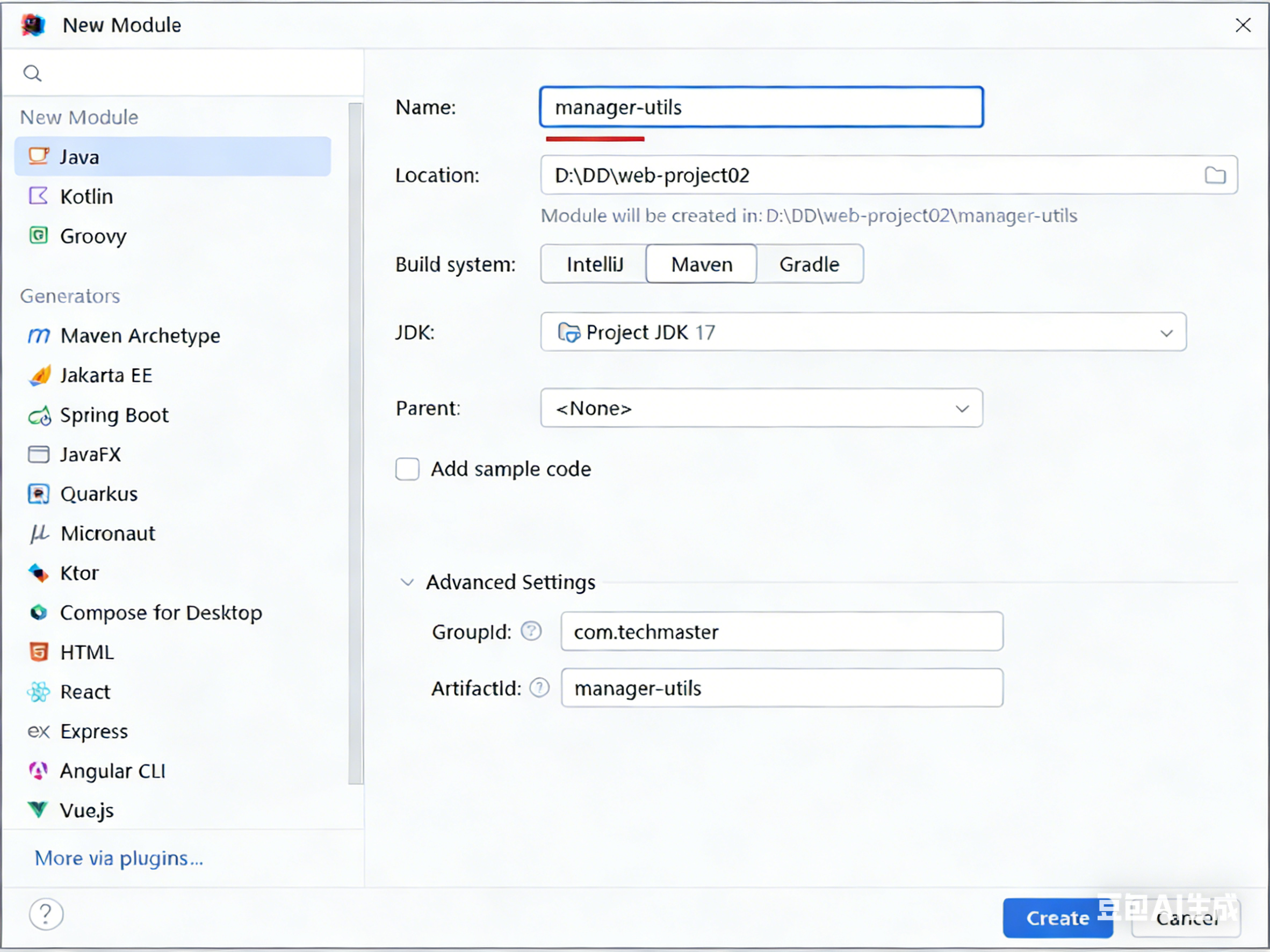Image resolution: width=1270 pixels, height=952 pixels.
Task: Select the Spring Boot generator icon
Action: click(39, 415)
